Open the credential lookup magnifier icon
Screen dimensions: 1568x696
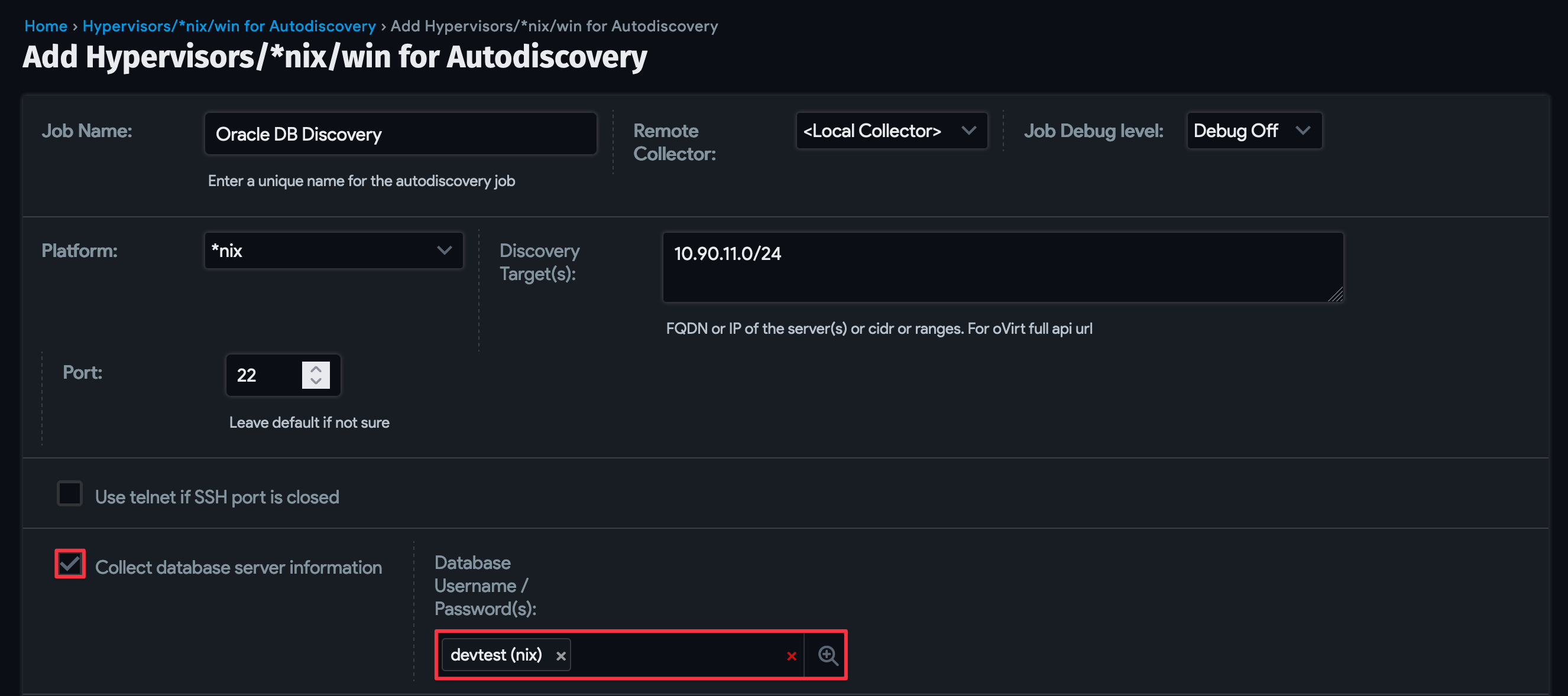point(827,655)
